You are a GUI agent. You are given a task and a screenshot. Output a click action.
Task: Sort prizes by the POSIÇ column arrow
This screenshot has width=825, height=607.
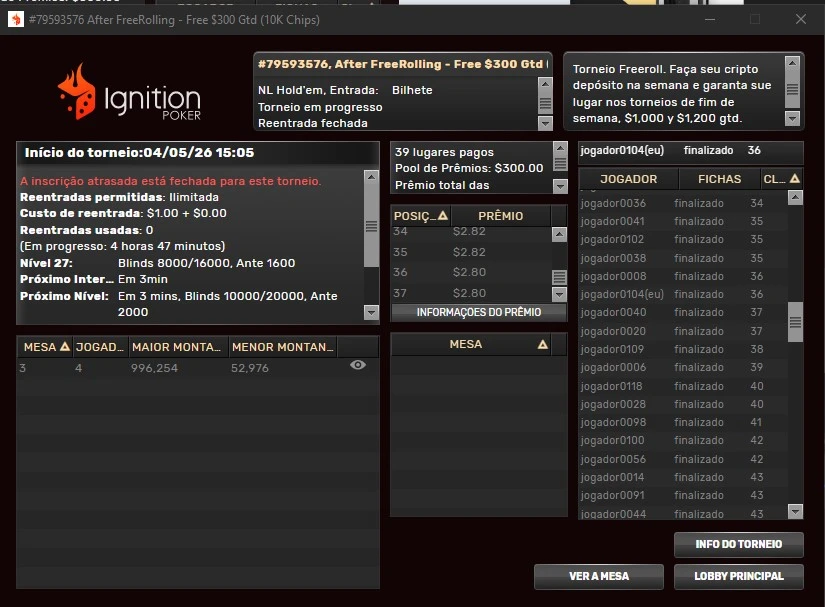point(443,216)
